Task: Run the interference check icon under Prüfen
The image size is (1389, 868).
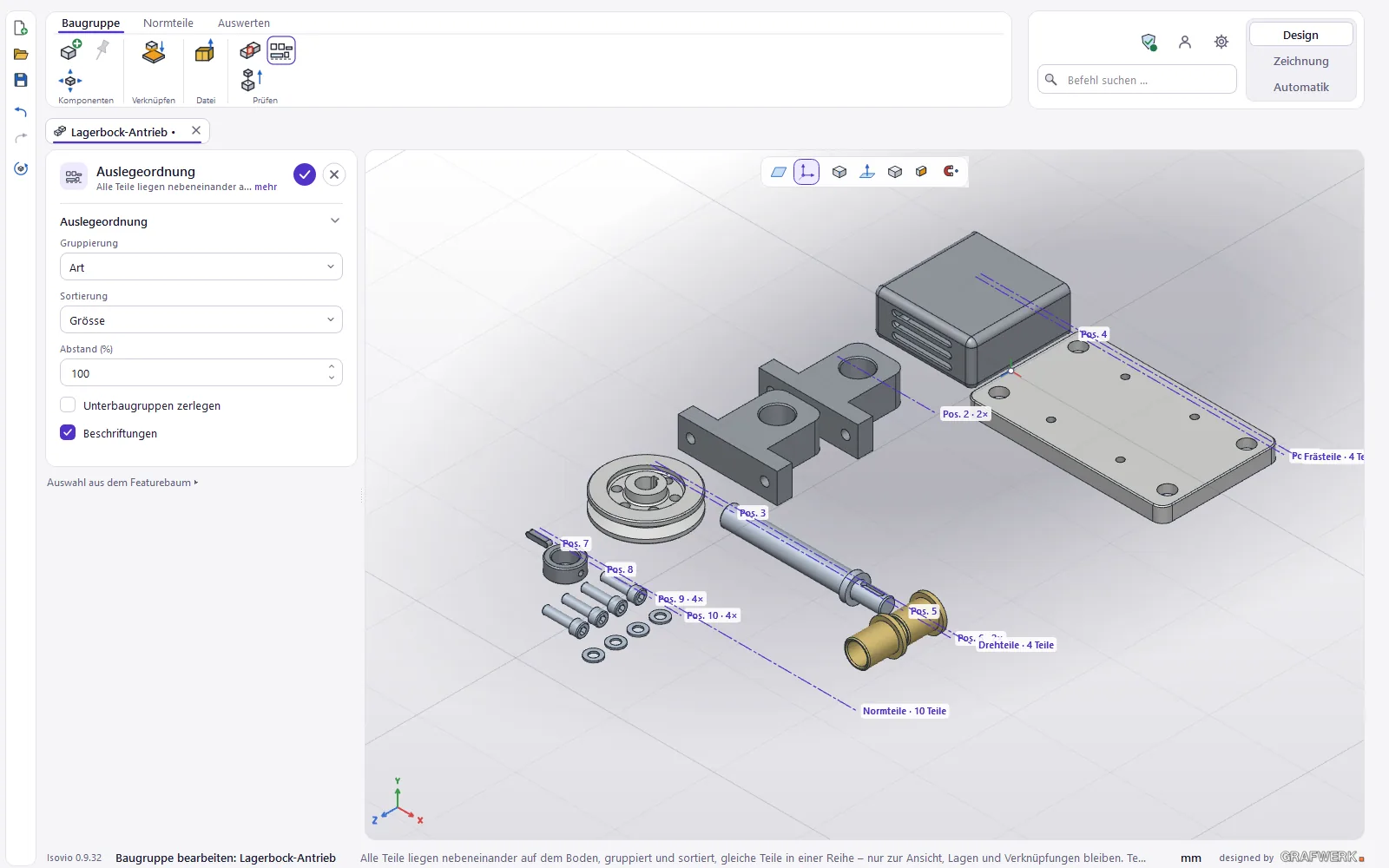Action: [250, 50]
